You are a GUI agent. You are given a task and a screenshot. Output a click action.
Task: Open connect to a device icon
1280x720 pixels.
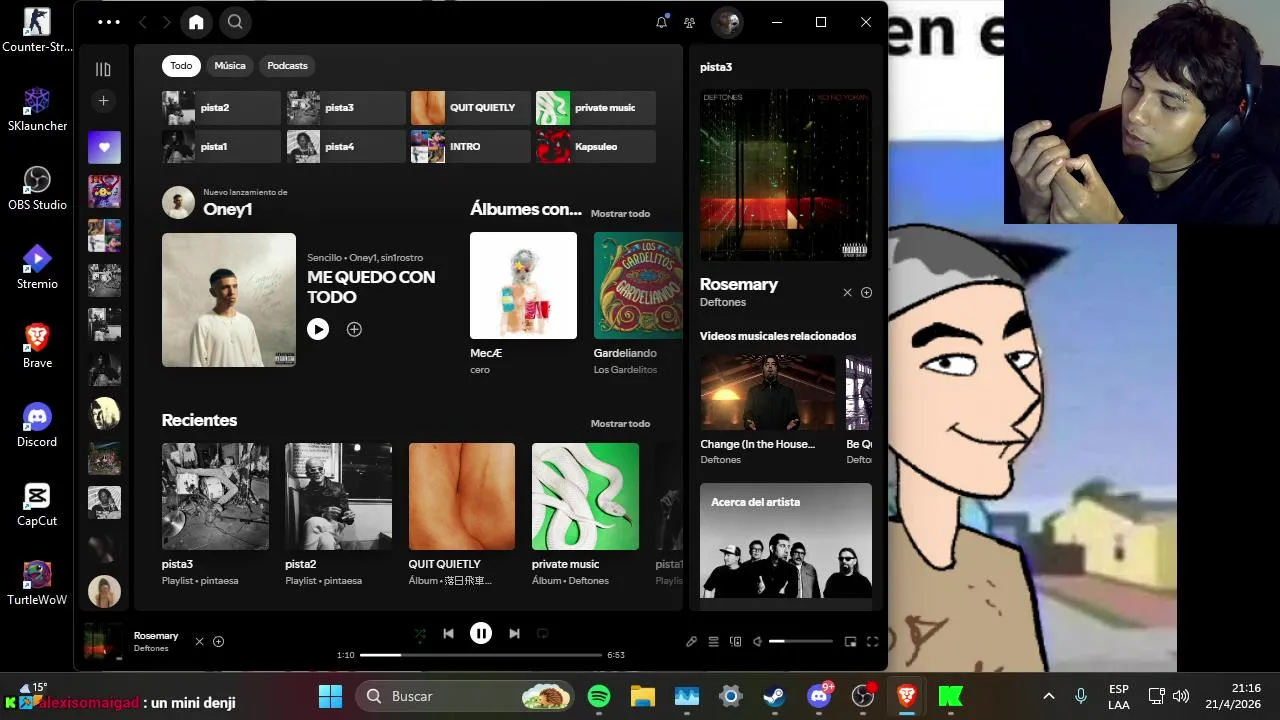(736, 641)
